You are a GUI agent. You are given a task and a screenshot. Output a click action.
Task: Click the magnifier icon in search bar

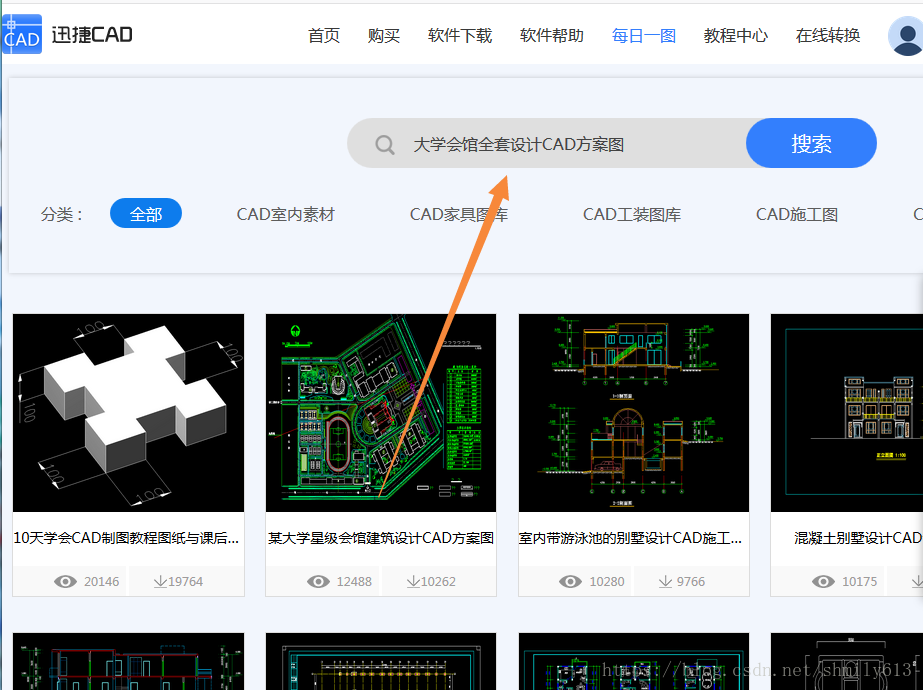click(385, 144)
